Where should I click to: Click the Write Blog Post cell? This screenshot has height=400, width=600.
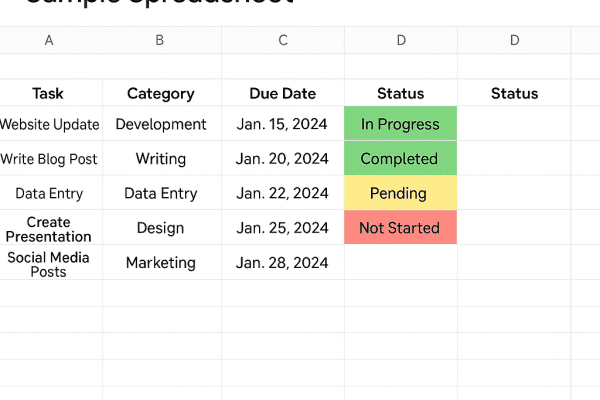[51, 158]
